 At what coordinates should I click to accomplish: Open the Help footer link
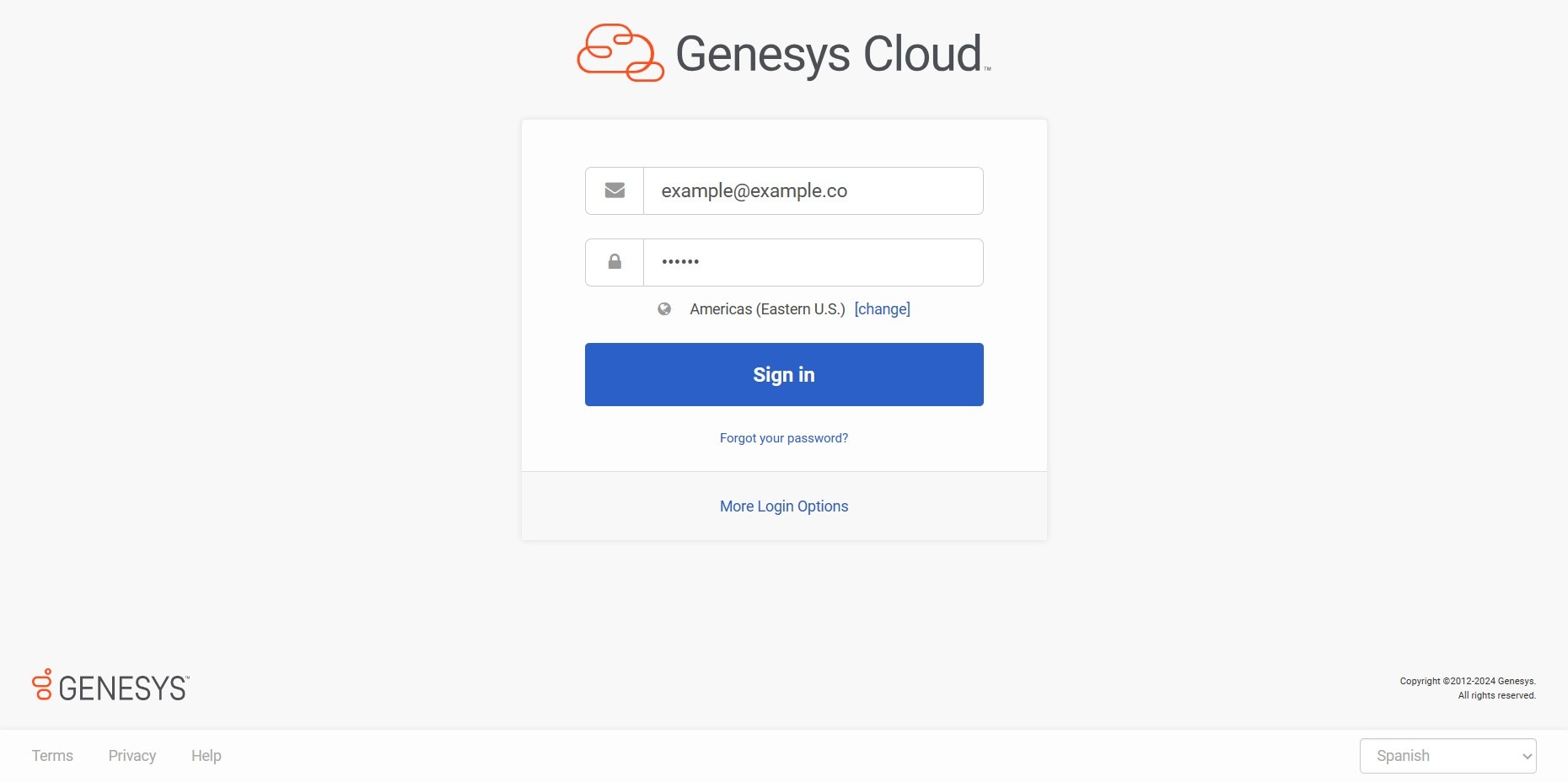click(x=207, y=756)
